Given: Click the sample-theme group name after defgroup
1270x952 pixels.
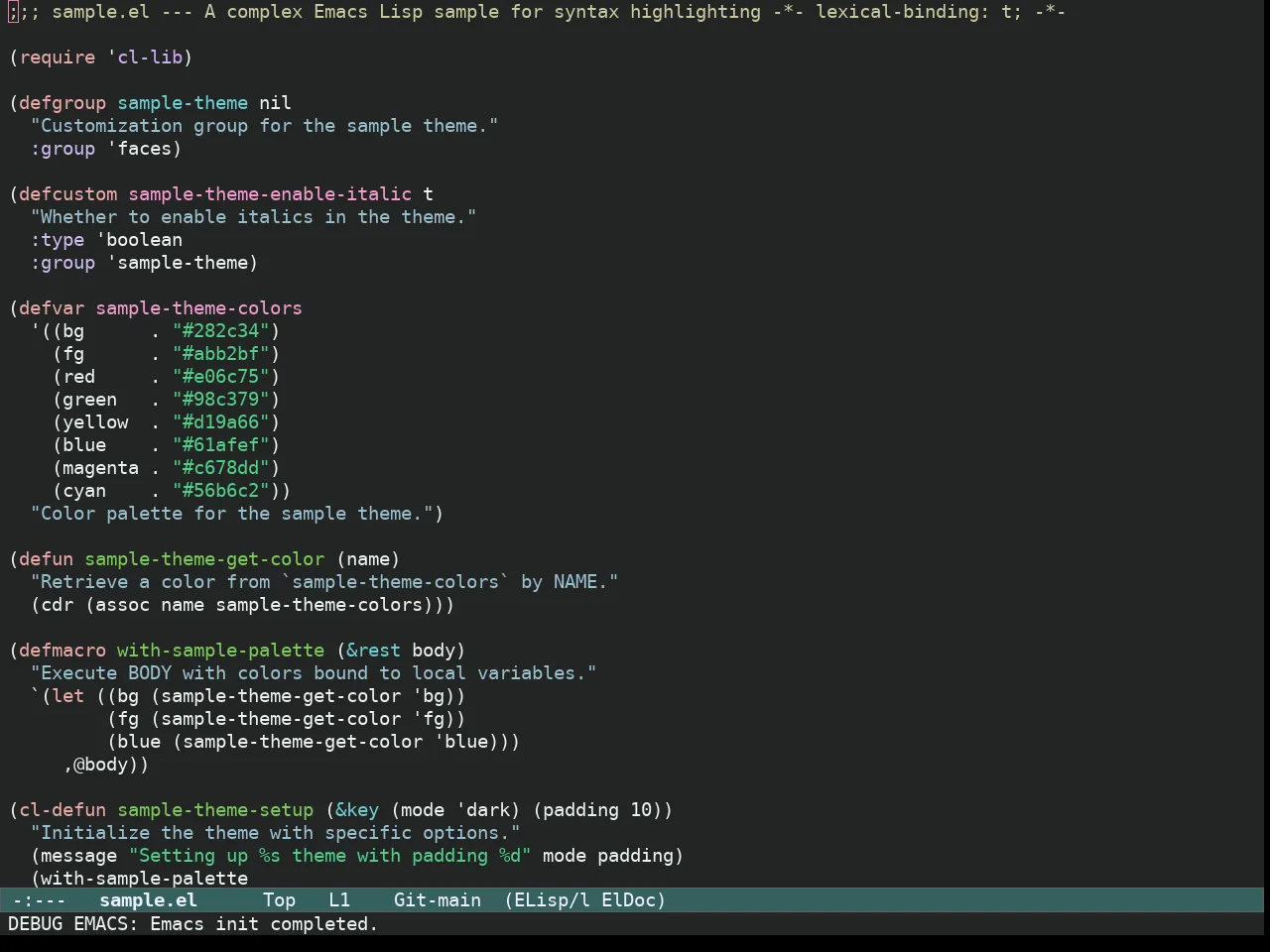Looking at the screenshot, I should pyautogui.click(x=183, y=103).
